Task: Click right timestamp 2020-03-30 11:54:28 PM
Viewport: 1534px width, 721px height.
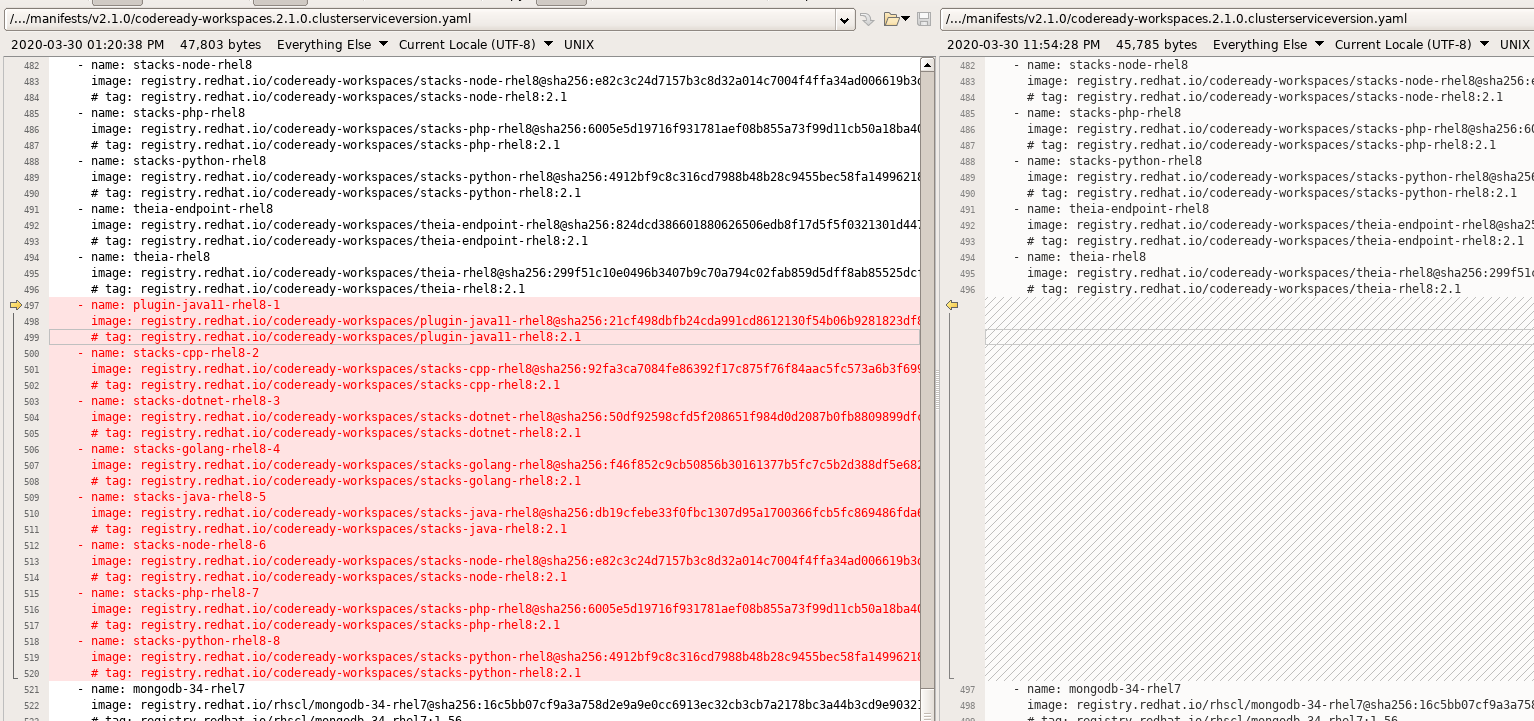Action: tap(1023, 45)
